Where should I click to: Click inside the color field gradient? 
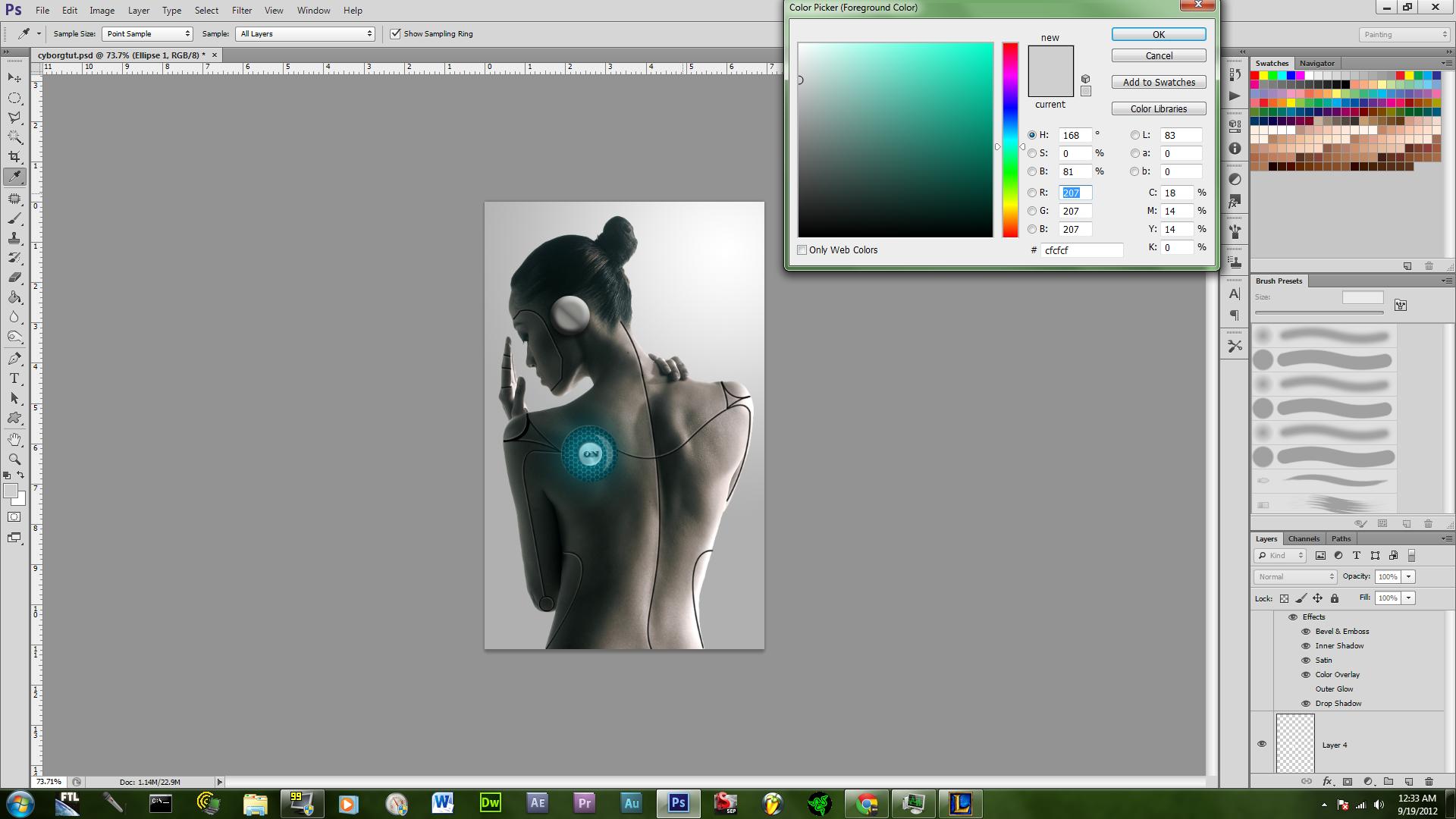895,140
